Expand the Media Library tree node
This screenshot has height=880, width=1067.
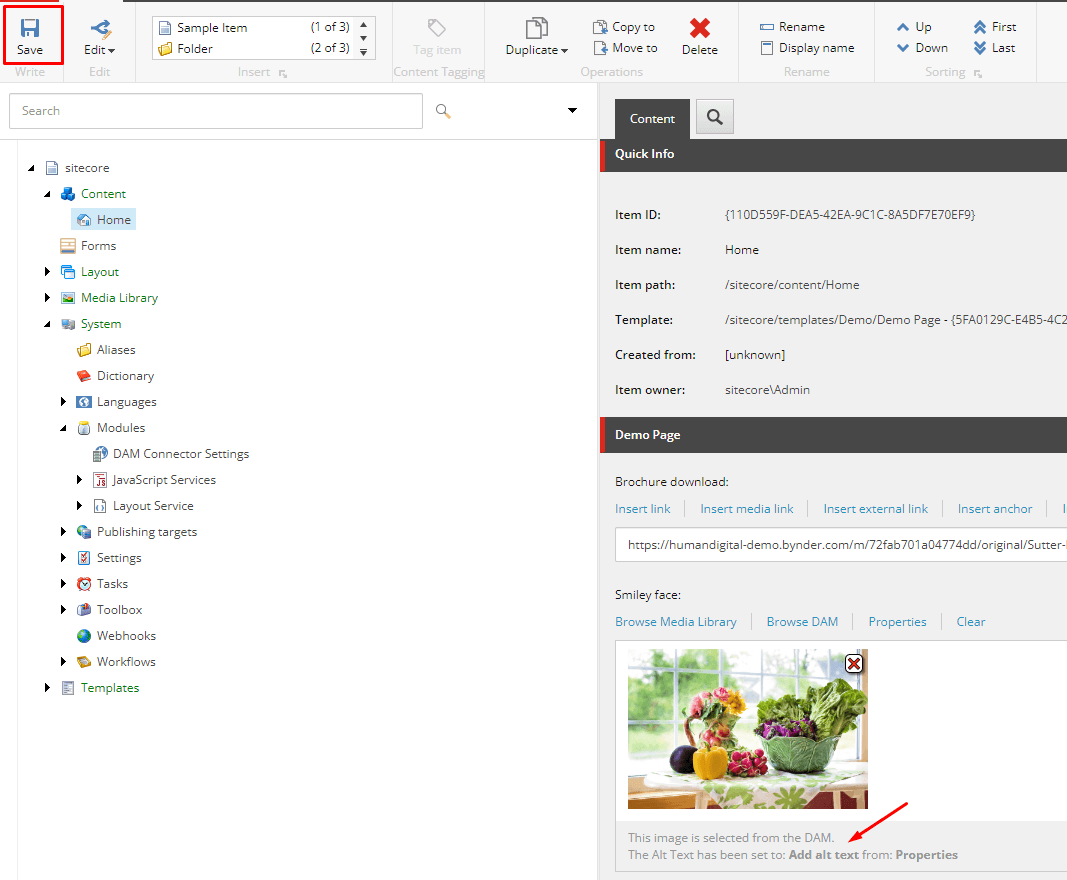tap(47, 298)
